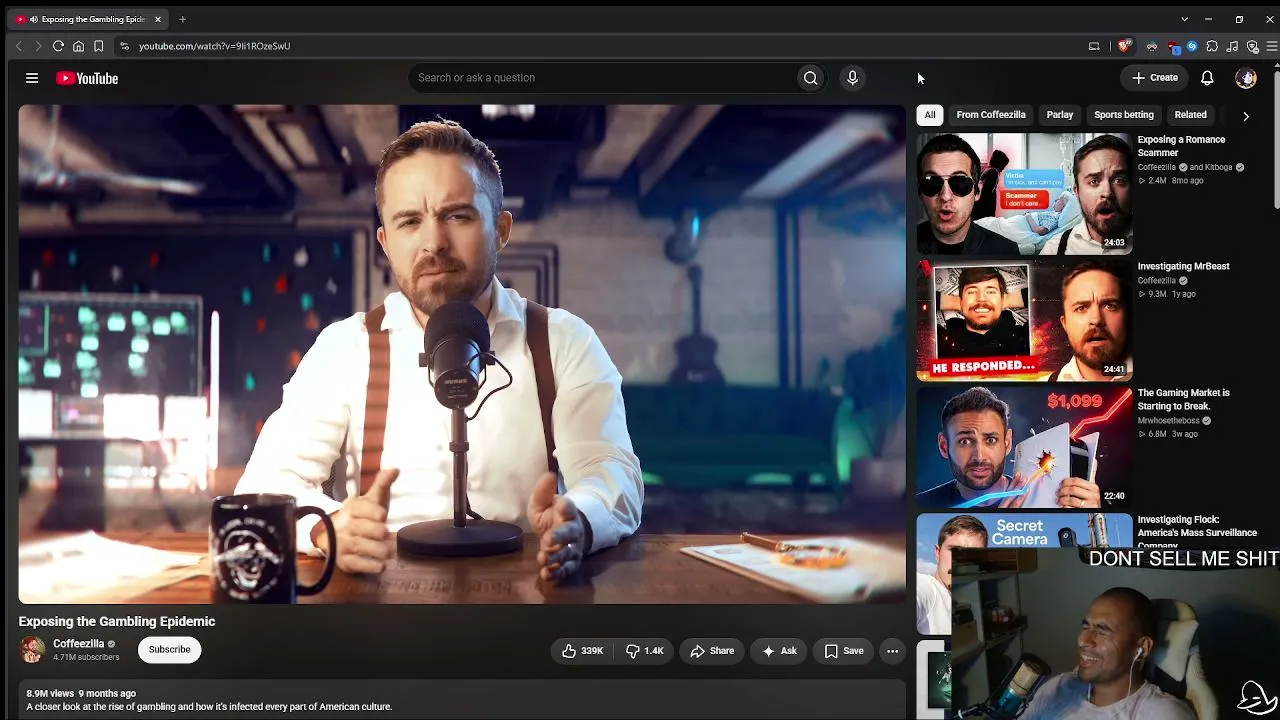Open the glasses-face extension icon
The height and width of the screenshot is (720, 1280).
coord(1152,46)
